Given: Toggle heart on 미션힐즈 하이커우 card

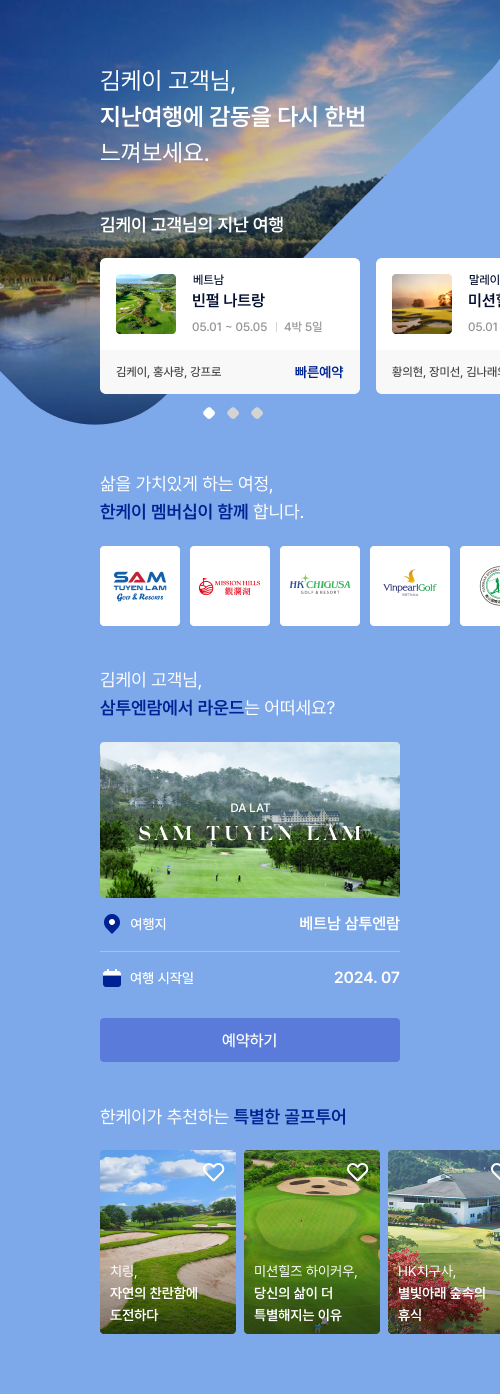Looking at the screenshot, I should point(358,1172).
